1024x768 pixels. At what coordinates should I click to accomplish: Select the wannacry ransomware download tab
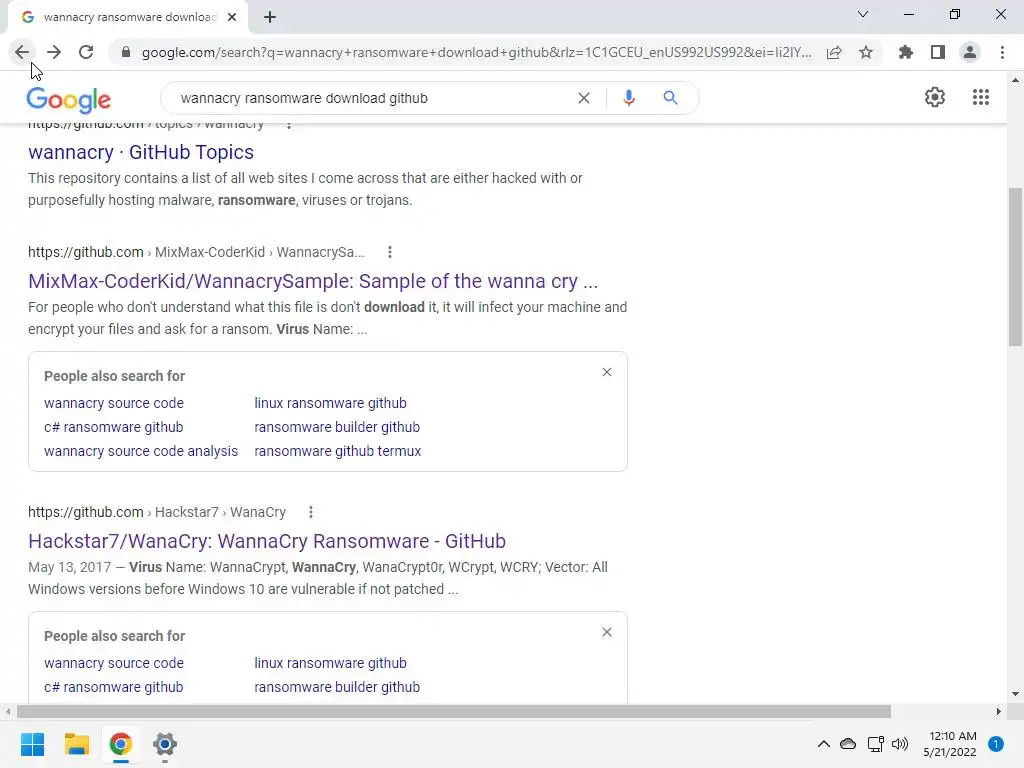(127, 17)
